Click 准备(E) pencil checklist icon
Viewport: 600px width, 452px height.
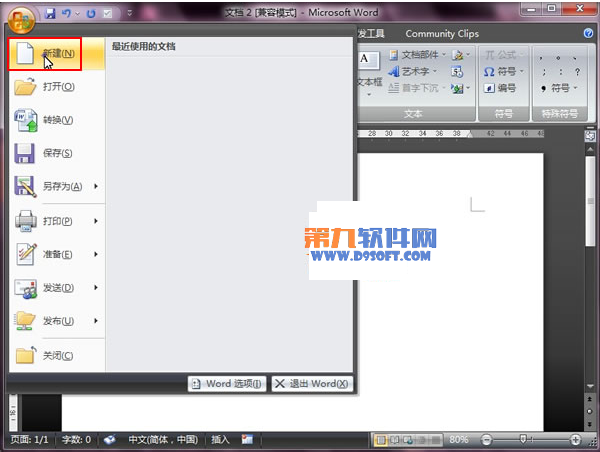click(x=26, y=254)
